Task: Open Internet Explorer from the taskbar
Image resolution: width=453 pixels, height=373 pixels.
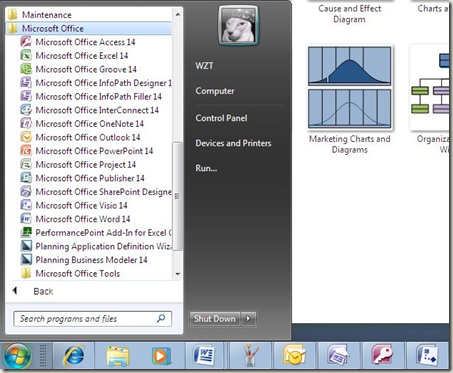Action: click(x=74, y=356)
